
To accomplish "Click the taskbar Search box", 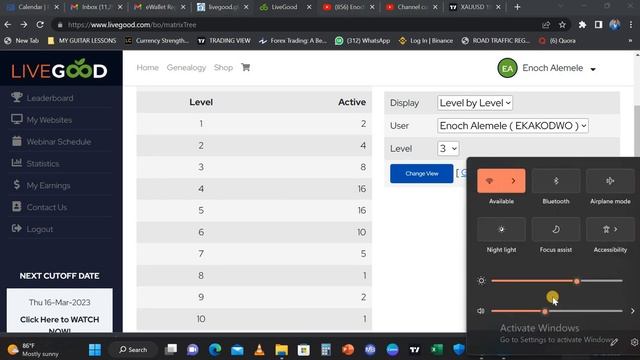I will [x=133, y=350].
